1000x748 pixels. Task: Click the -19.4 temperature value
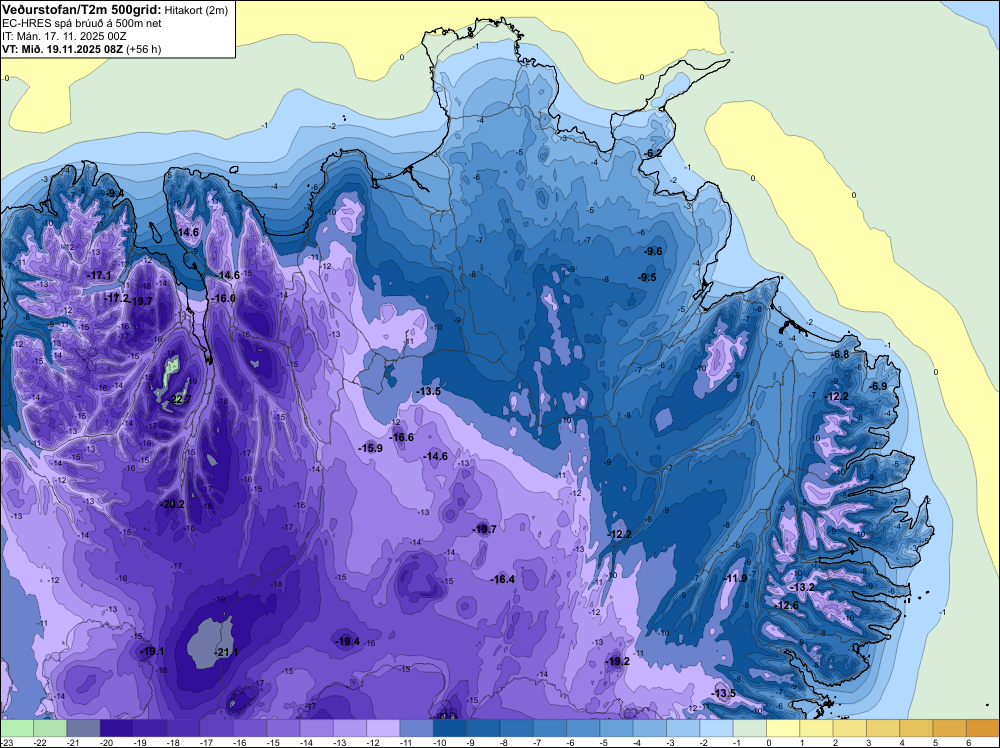point(348,641)
